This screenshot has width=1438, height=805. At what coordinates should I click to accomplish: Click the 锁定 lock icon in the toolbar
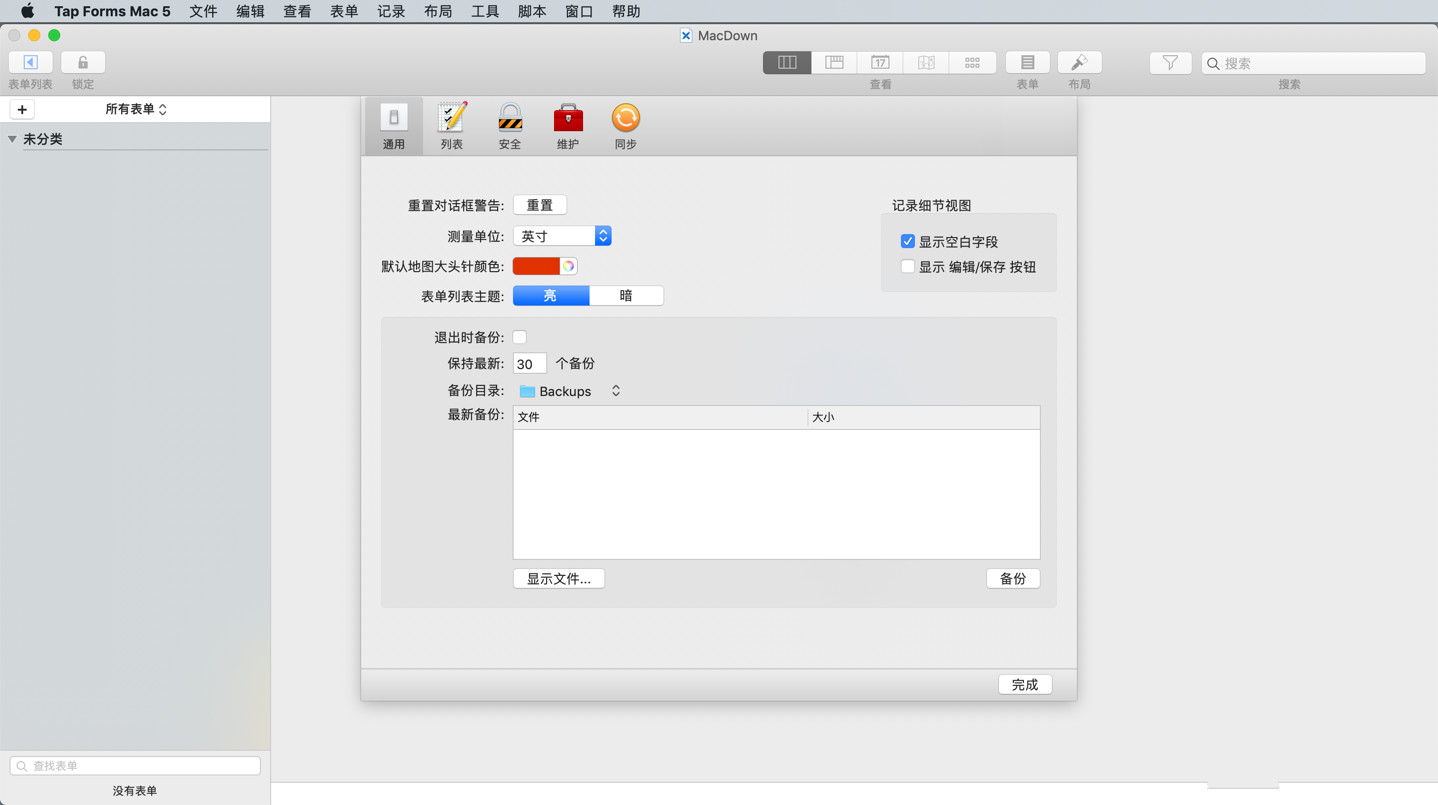tap(83, 62)
